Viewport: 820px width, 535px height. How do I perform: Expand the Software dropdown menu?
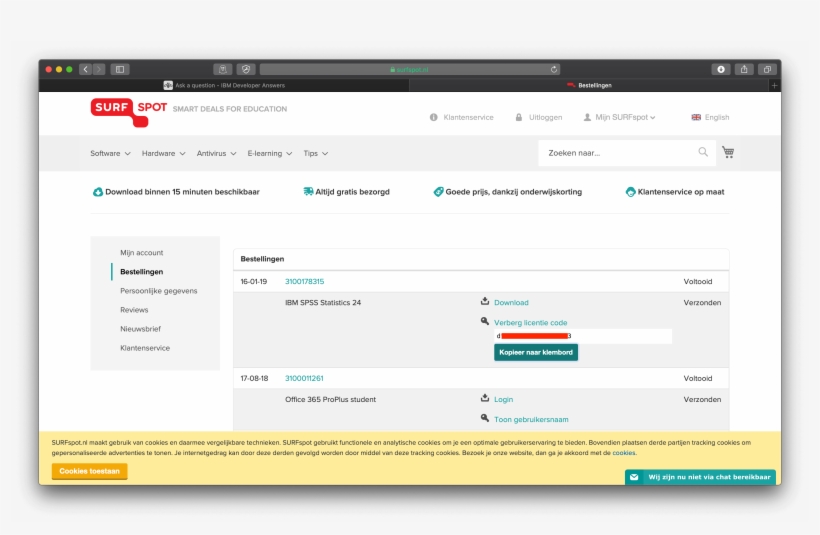pyautogui.click(x=110, y=154)
